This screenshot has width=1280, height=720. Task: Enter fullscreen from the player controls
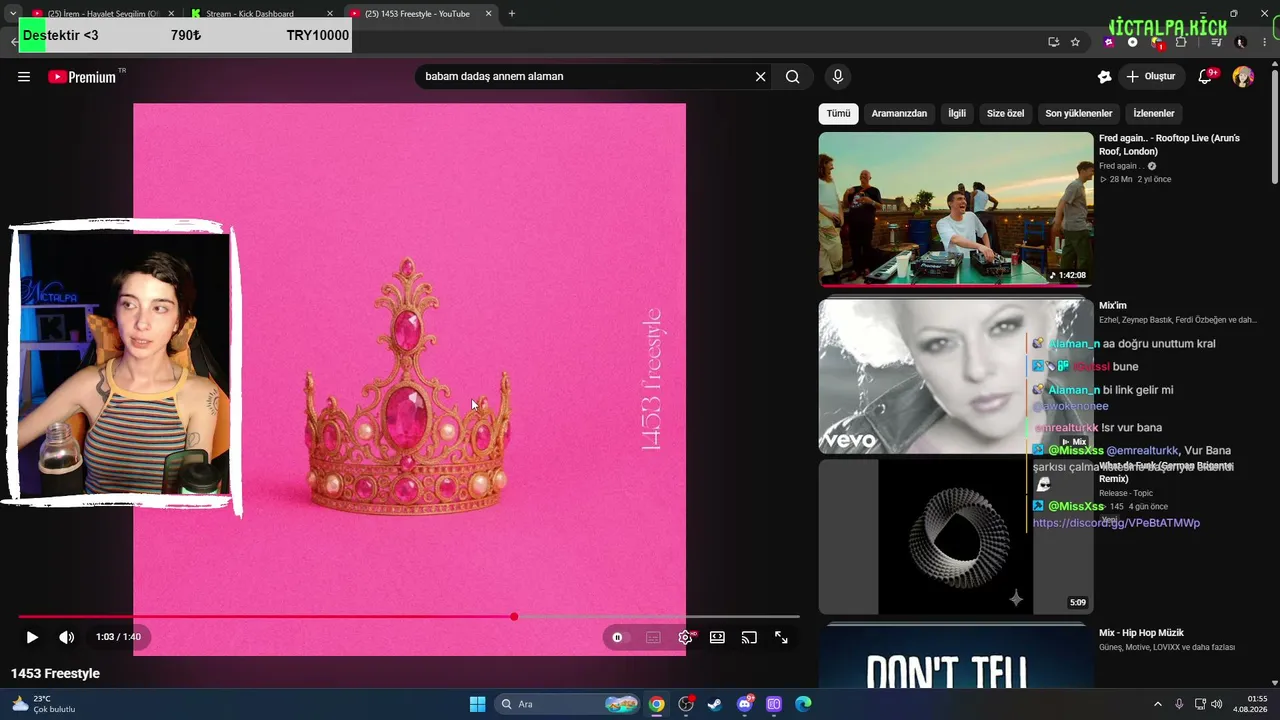pos(781,637)
